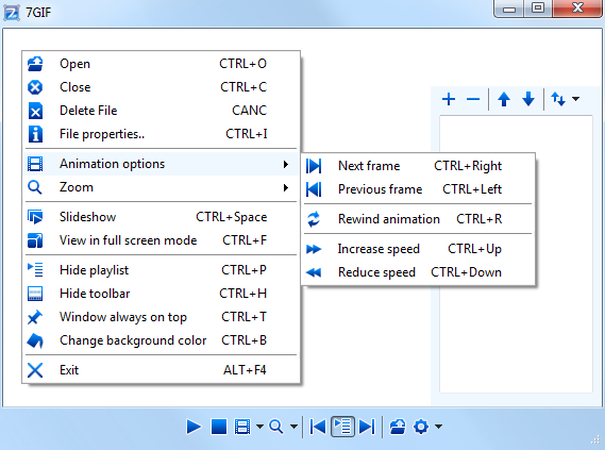Click the settings gear in toolbar
This screenshot has height=450, width=605.
(421, 427)
